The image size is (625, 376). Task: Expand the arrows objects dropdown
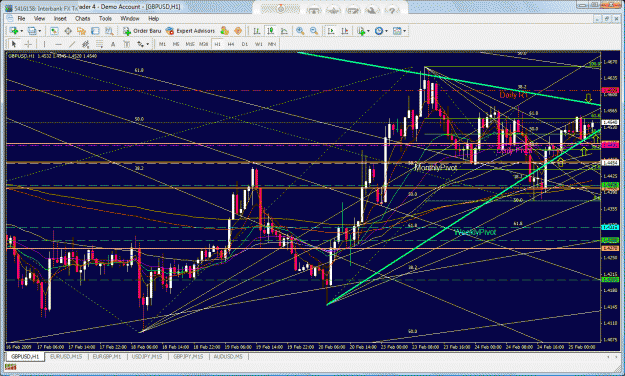point(147,44)
